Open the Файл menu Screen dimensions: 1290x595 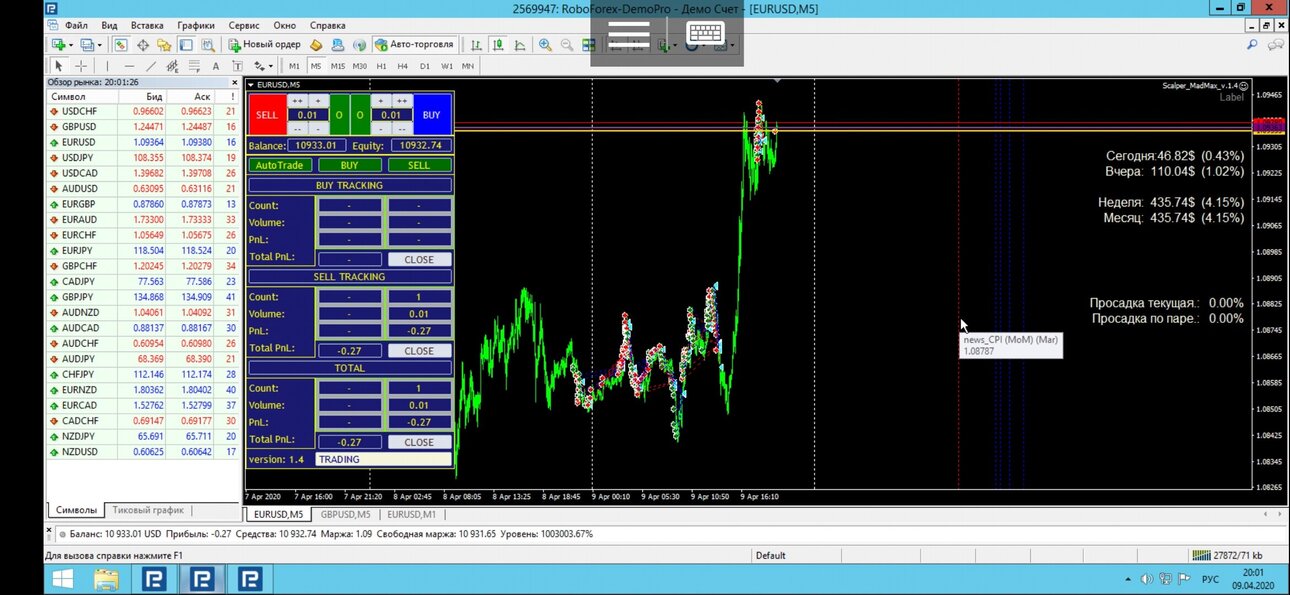[x=75, y=25]
